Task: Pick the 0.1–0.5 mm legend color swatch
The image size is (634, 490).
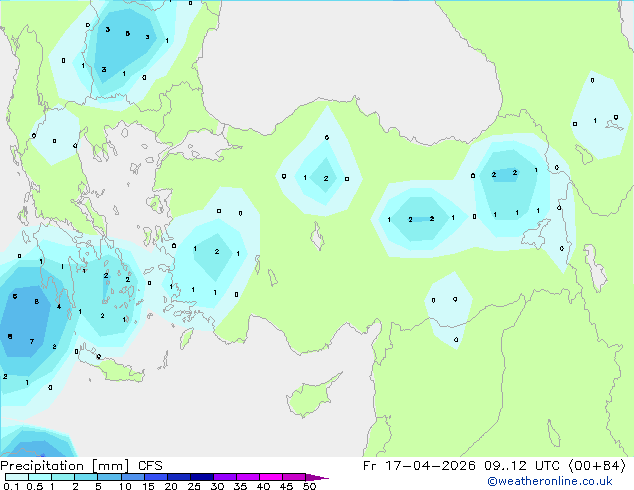Action: [x=17, y=477]
